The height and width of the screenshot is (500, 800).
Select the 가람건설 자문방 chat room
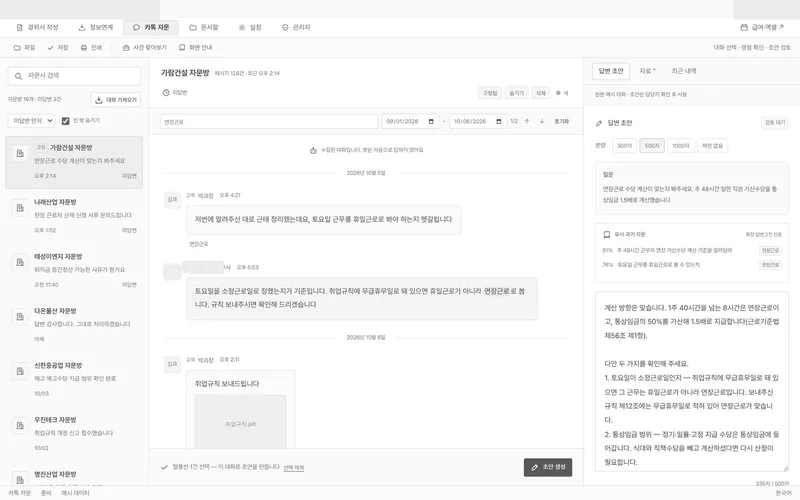point(74,162)
